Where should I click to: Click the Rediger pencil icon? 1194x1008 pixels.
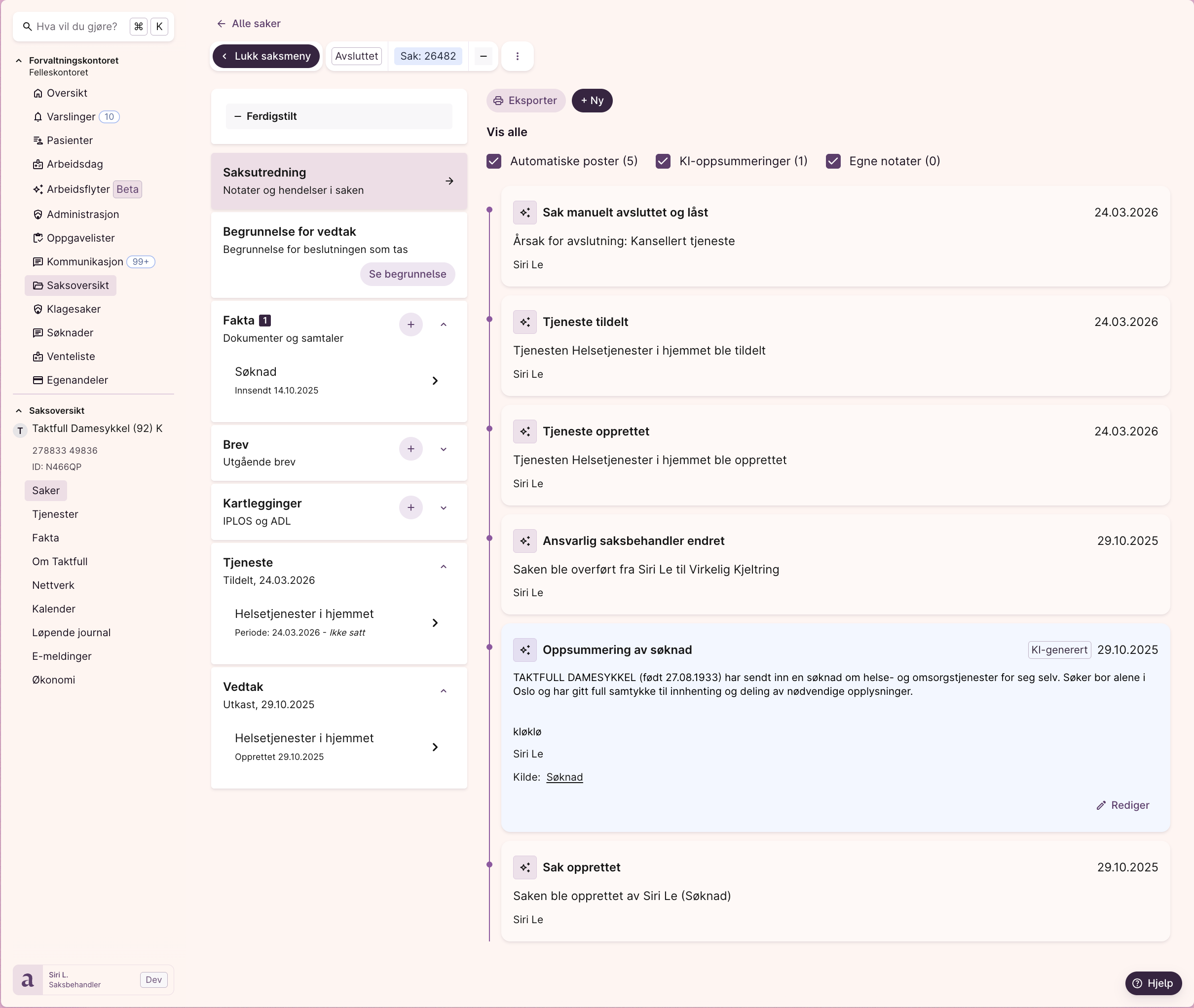pos(1101,805)
